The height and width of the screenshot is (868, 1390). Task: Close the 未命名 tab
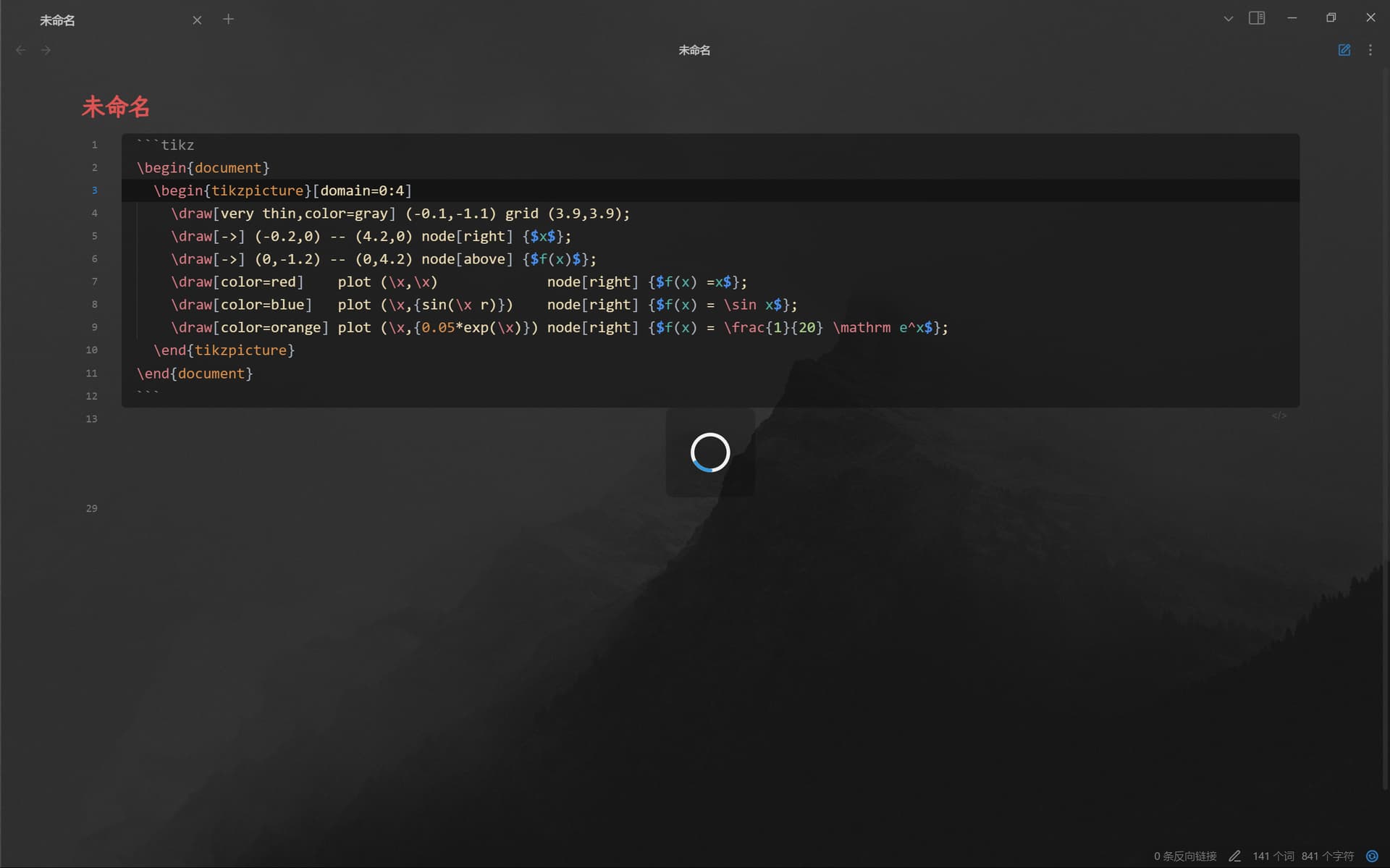click(197, 20)
